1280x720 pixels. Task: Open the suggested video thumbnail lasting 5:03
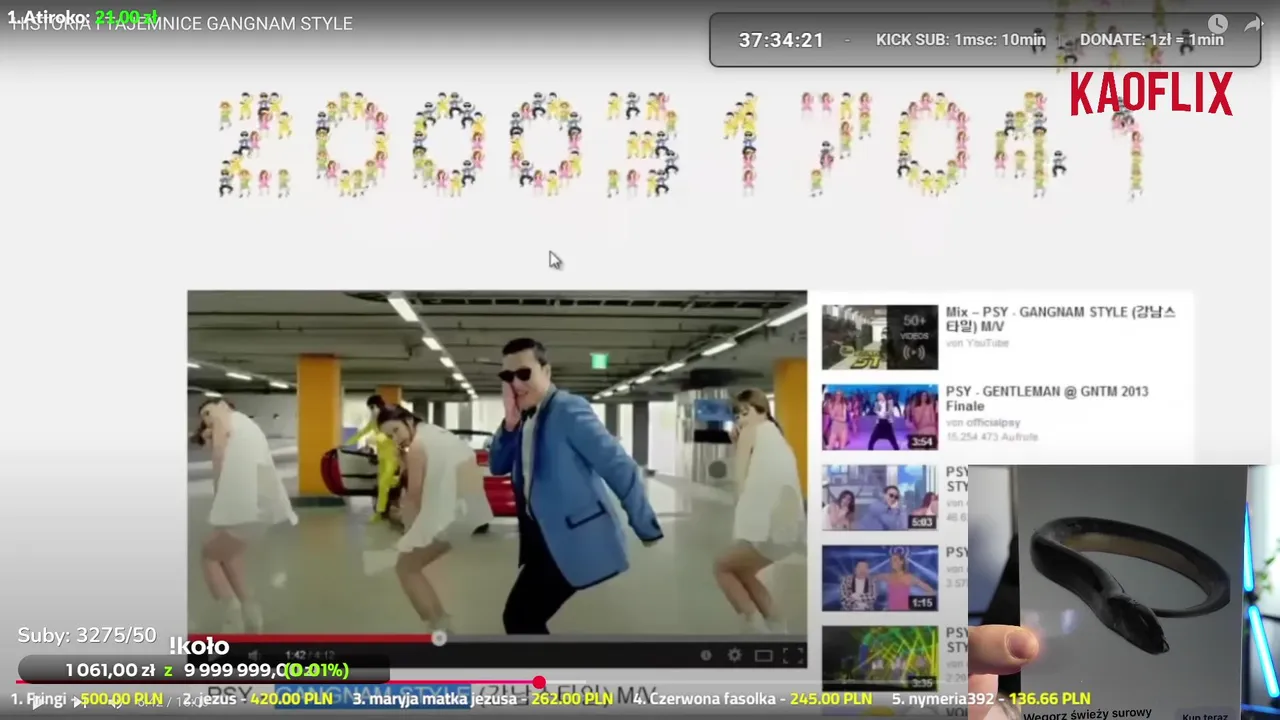(x=880, y=497)
